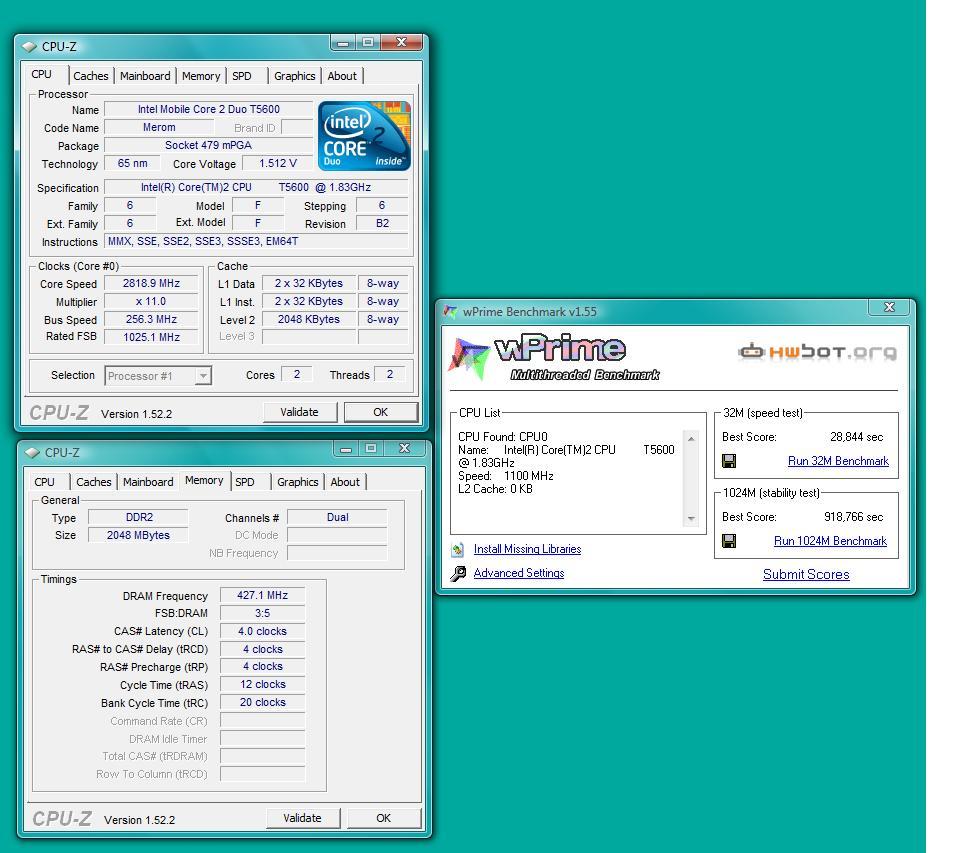Select Memory tab in top CPU-Z window
Viewport: 960px width, 853px height.
(201, 76)
